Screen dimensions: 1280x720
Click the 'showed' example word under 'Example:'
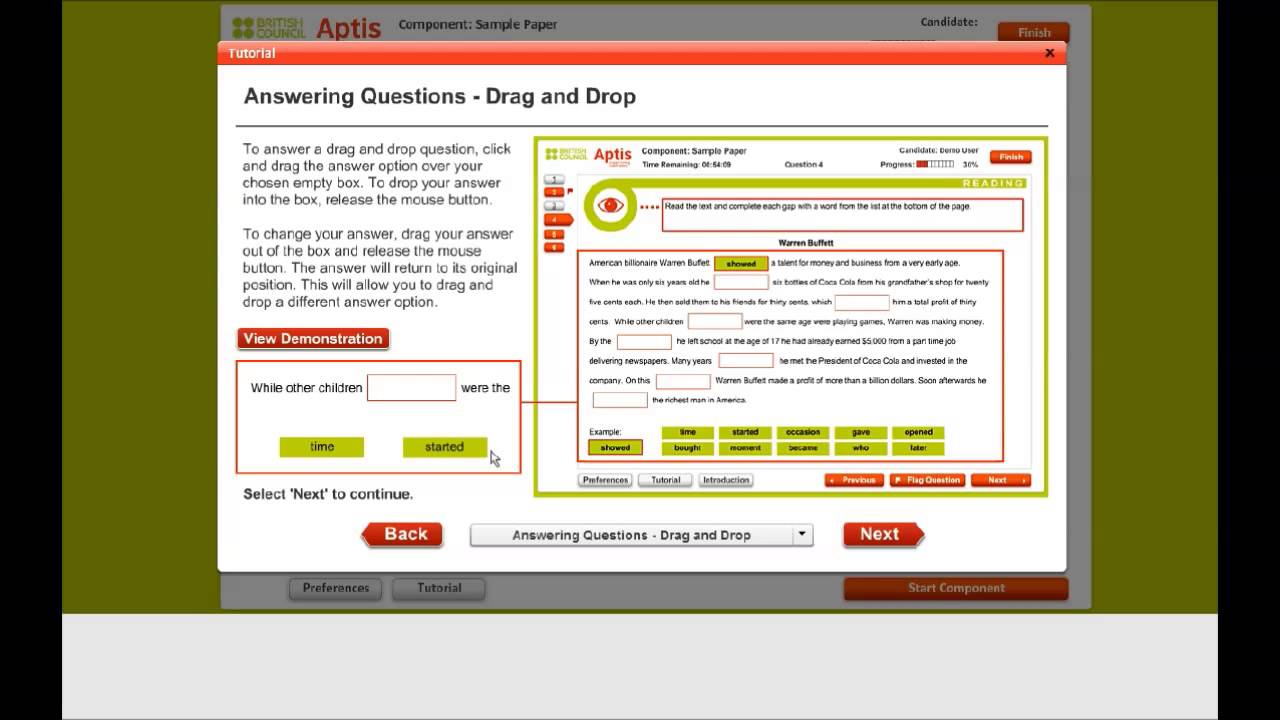(616, 448)
